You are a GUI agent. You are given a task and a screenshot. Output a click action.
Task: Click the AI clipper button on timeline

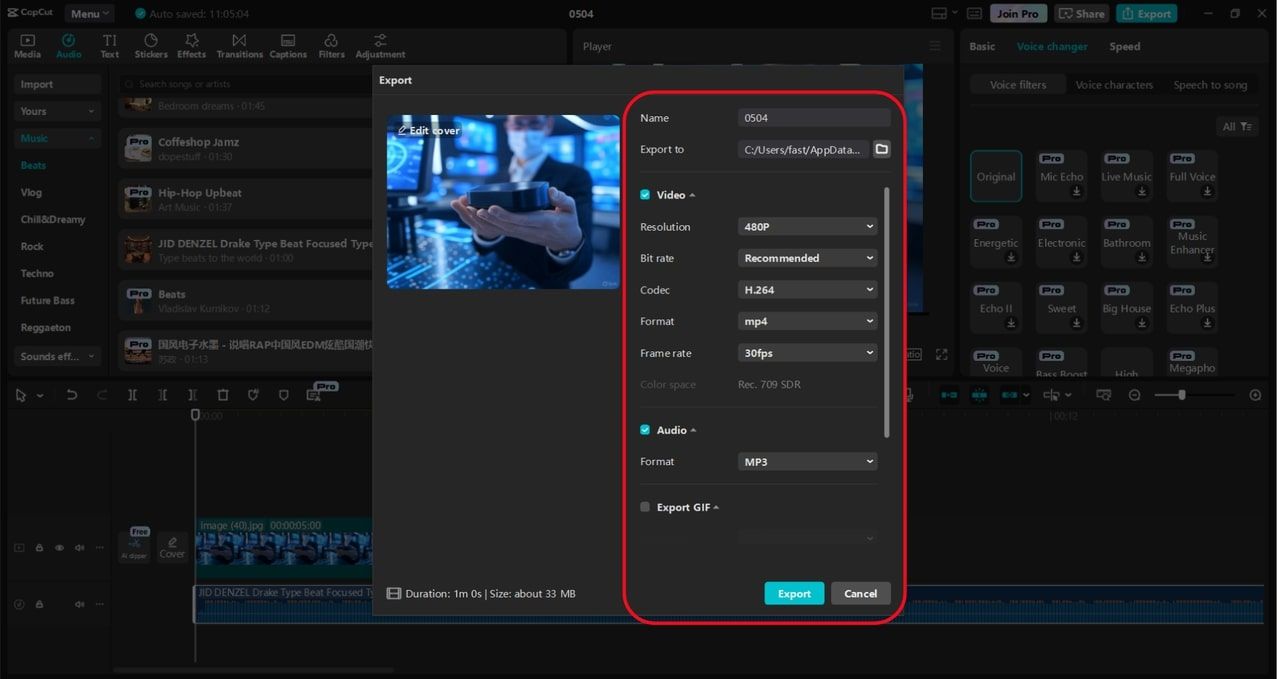134,545
